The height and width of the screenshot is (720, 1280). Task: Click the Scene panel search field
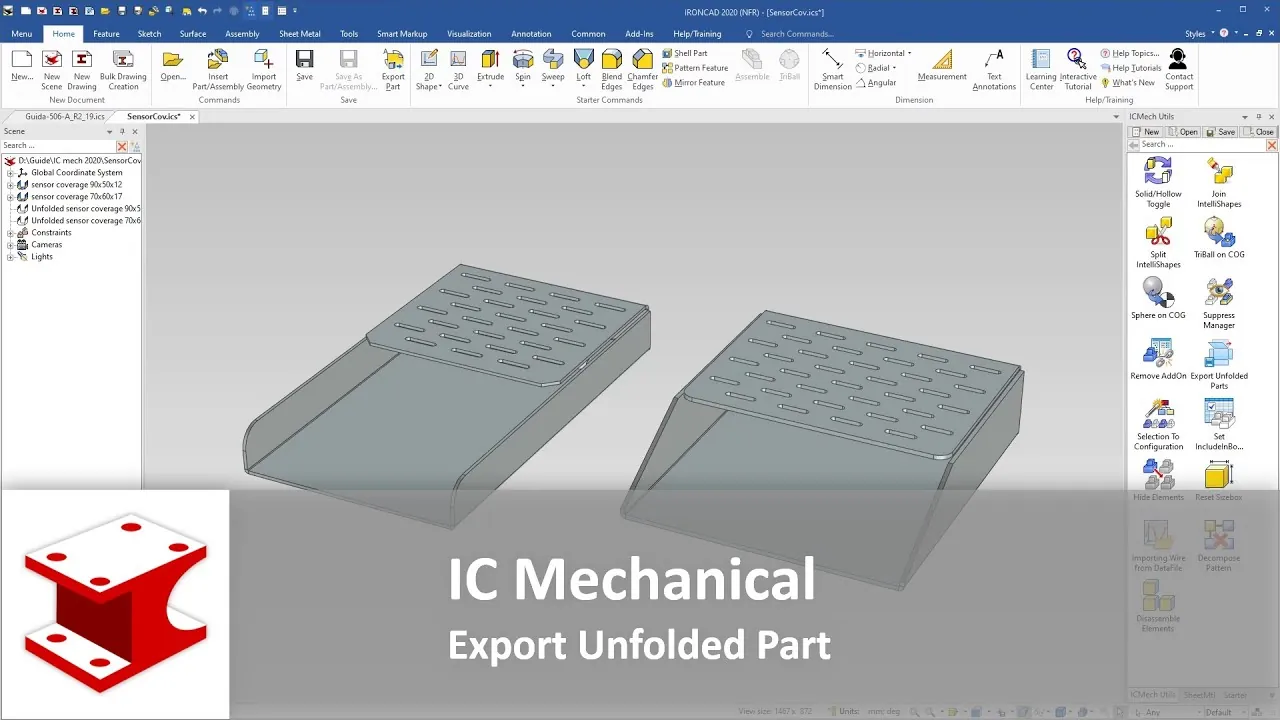coord(58,146)
